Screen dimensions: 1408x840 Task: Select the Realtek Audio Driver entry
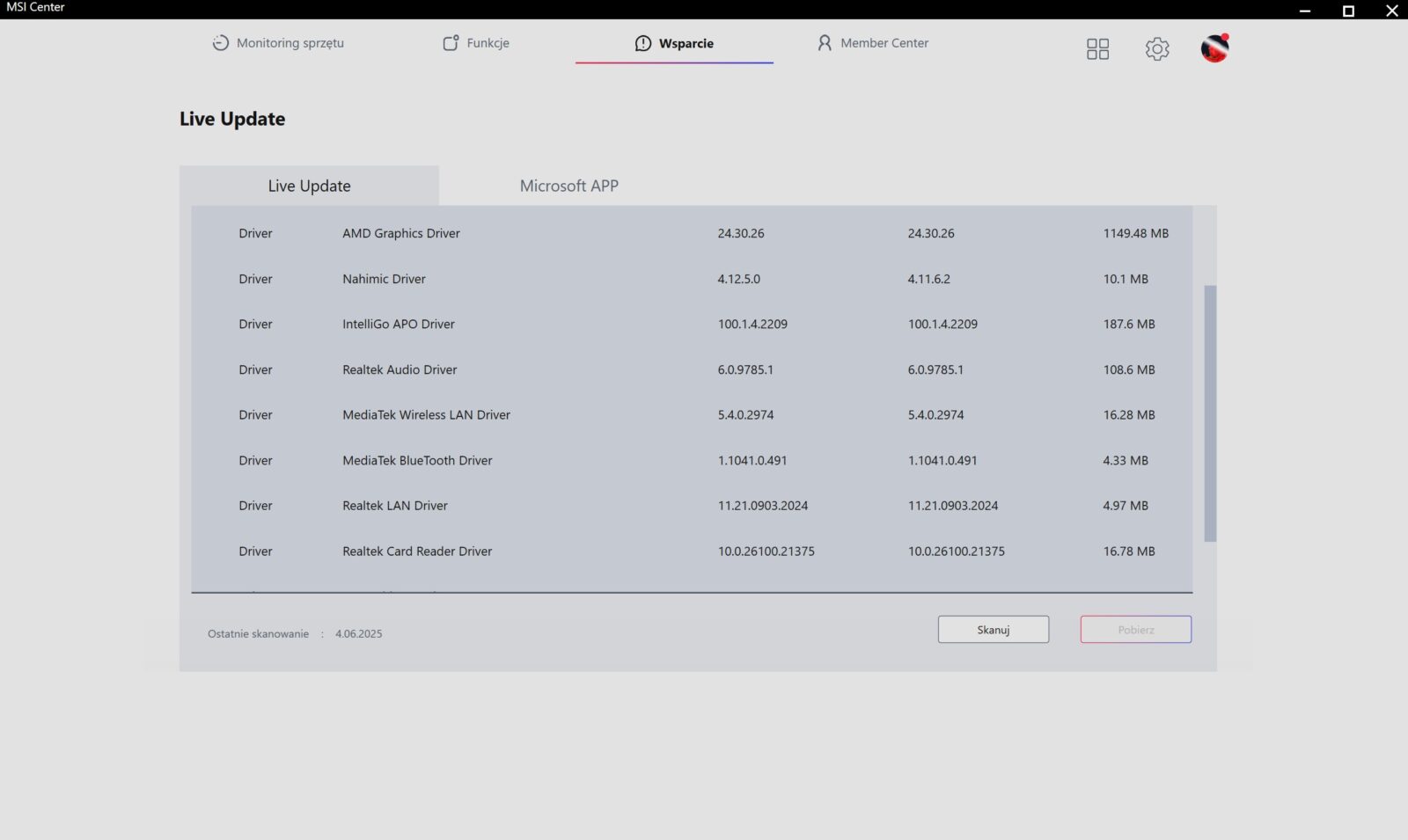click(x=400, y=369)
